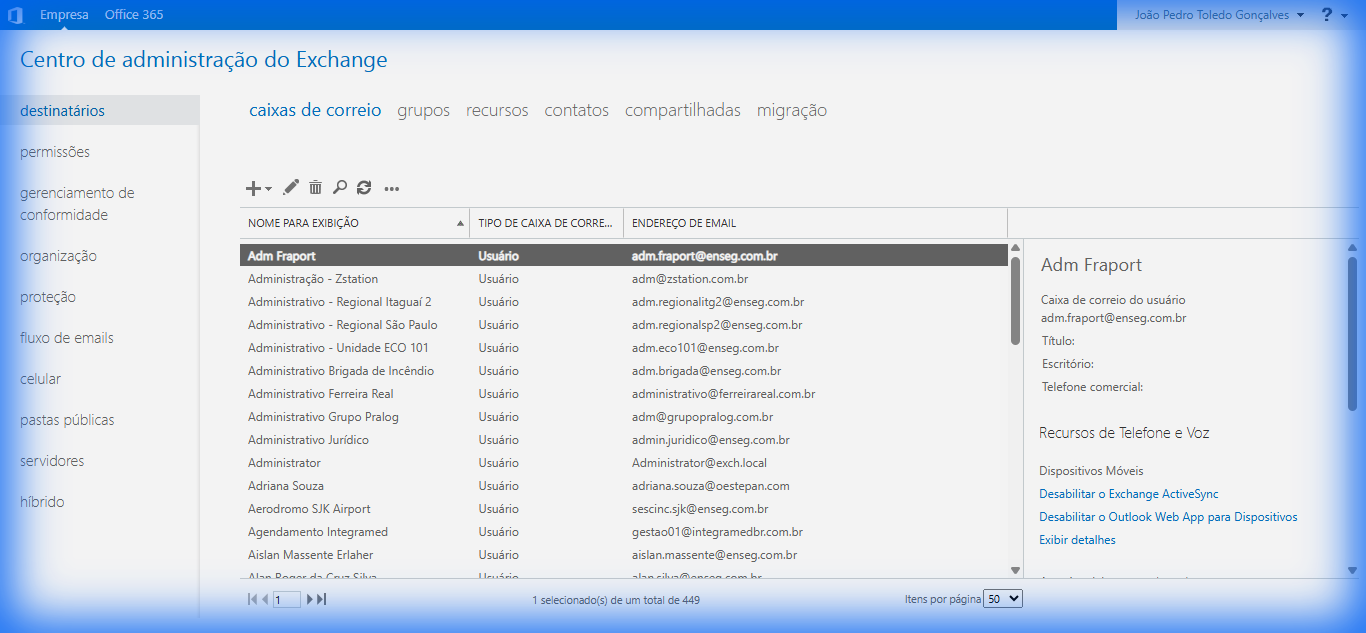The width and height of the screenshot is (1366, 633).
Task: Select fluxo de emails in sidebar
Action: pyautogui.click(x=67, y=338)
